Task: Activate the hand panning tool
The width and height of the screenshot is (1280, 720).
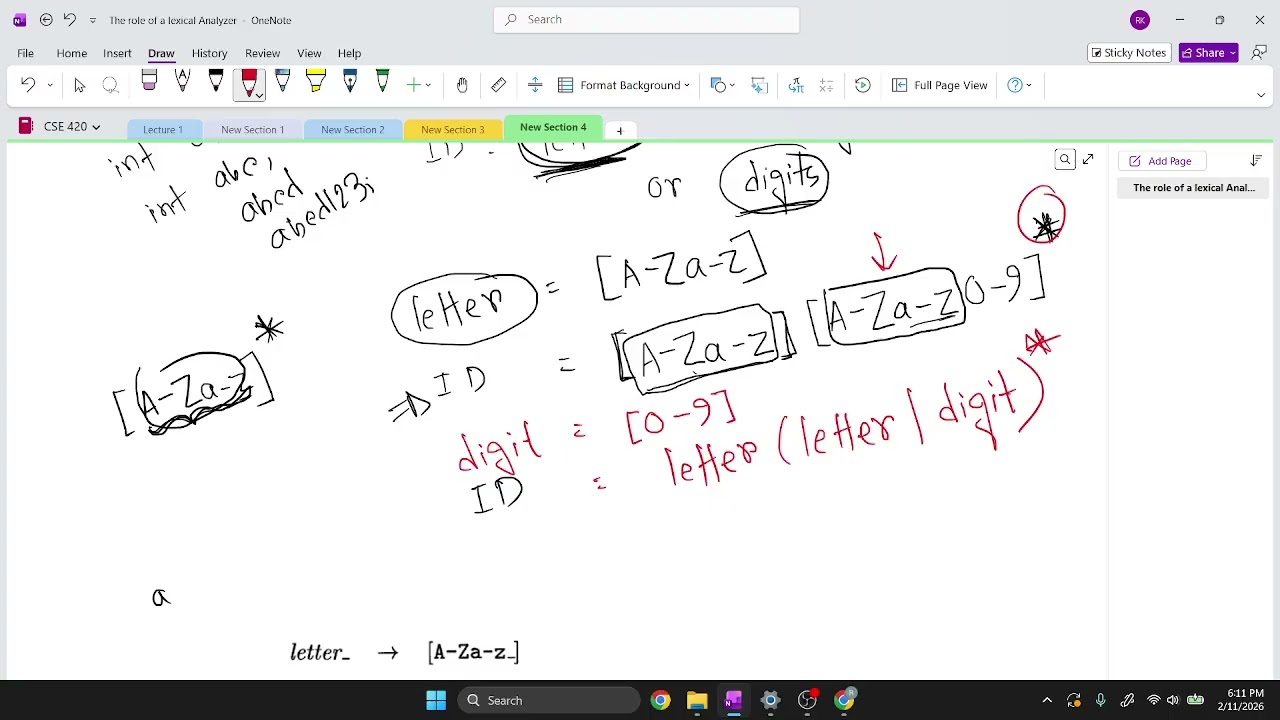Action: [x=462, y=85]
